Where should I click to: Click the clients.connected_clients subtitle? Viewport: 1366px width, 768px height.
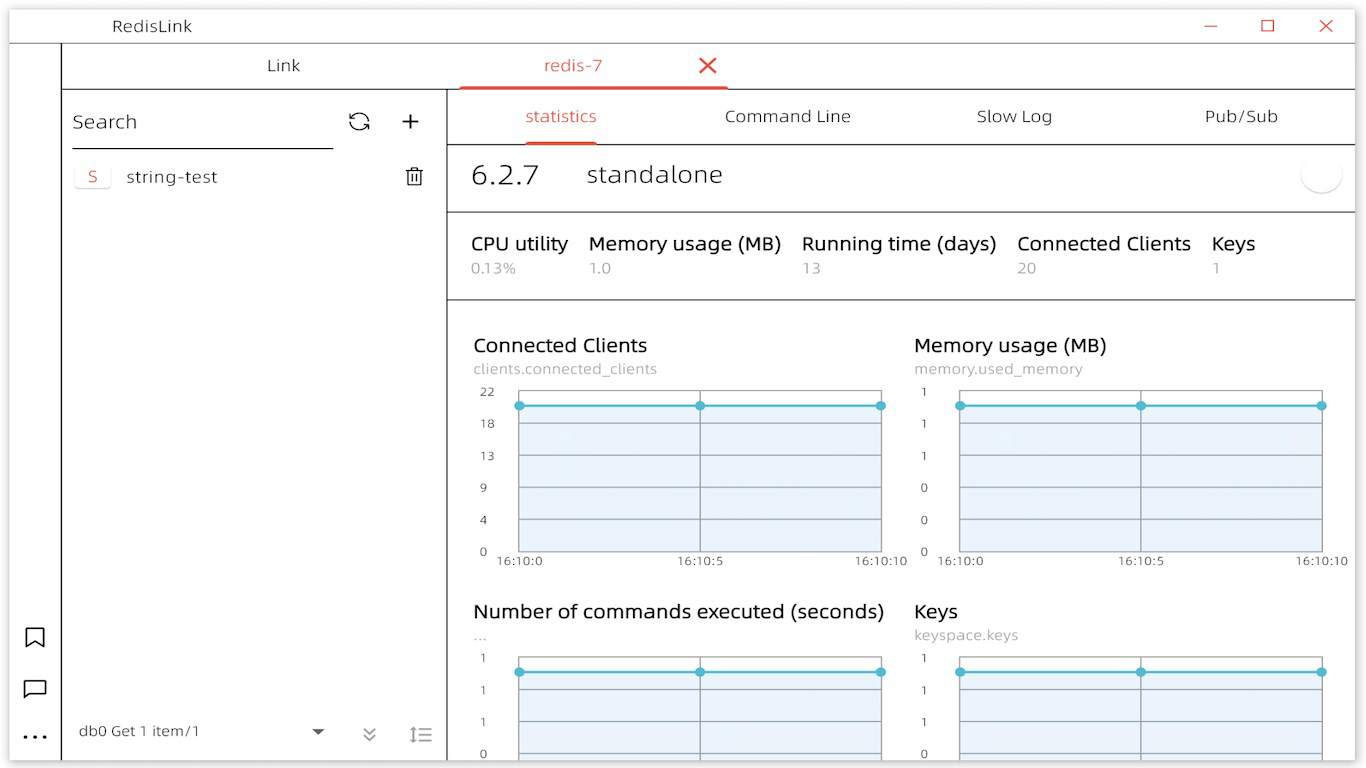click(565, 369)
